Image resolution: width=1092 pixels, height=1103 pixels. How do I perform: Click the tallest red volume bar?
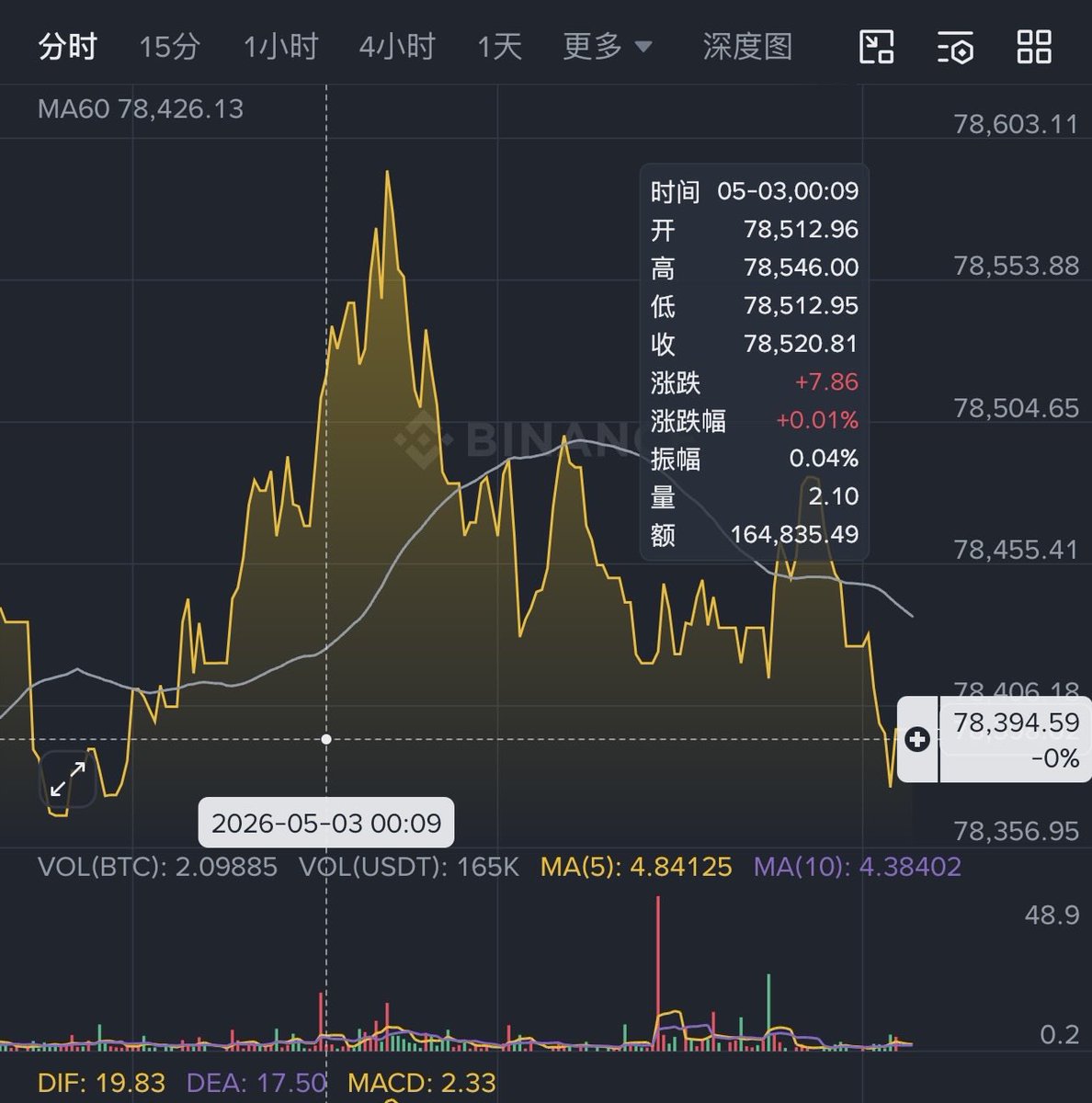tap(658, 972)
